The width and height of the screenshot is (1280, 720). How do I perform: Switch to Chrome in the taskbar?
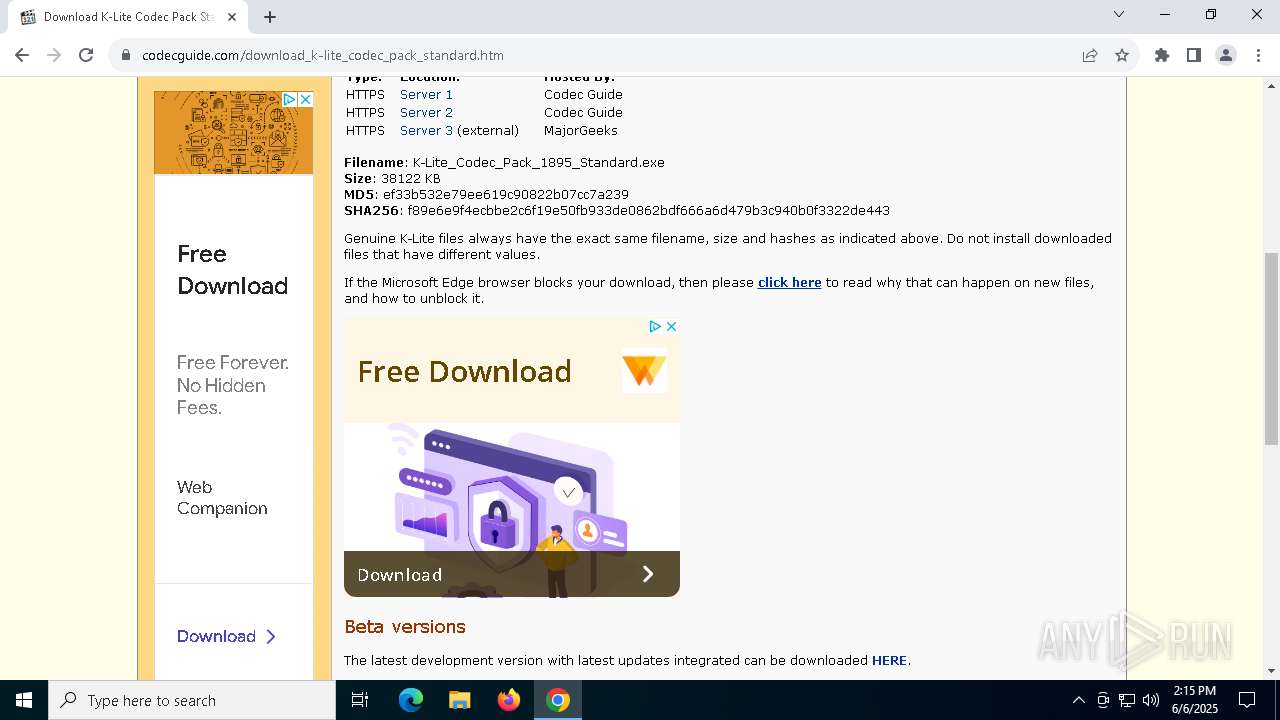point(558,700)
